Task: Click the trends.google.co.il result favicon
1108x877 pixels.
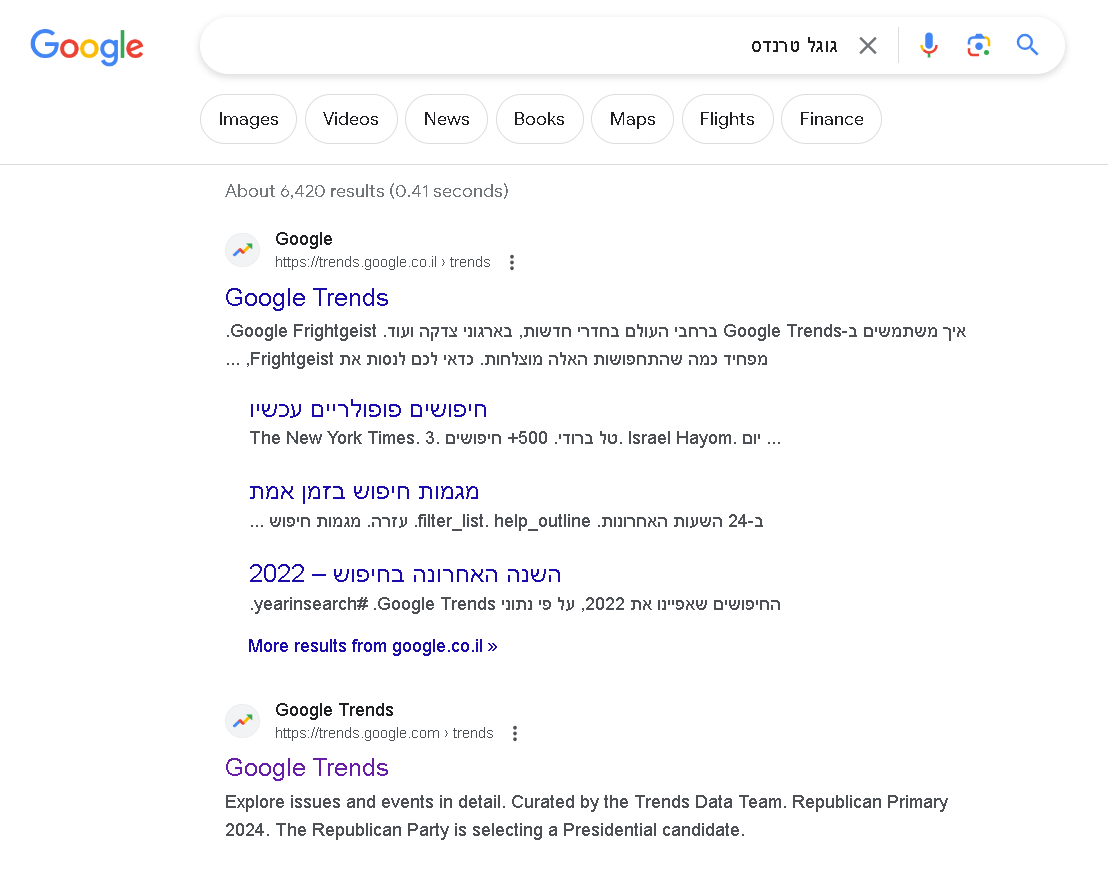Action: [242, 250]
